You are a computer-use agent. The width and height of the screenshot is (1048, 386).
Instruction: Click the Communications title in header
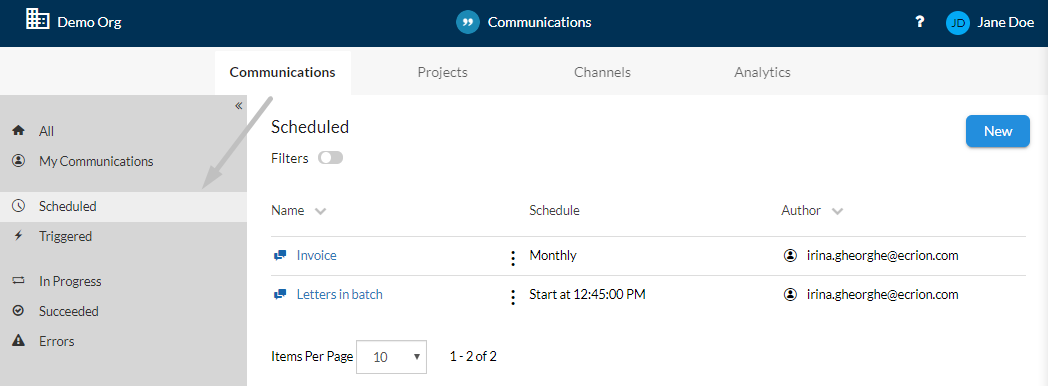click(539, 22)
